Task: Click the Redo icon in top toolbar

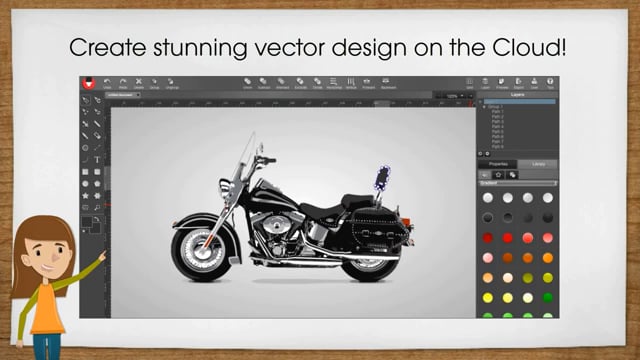Action: coord(123,83)
